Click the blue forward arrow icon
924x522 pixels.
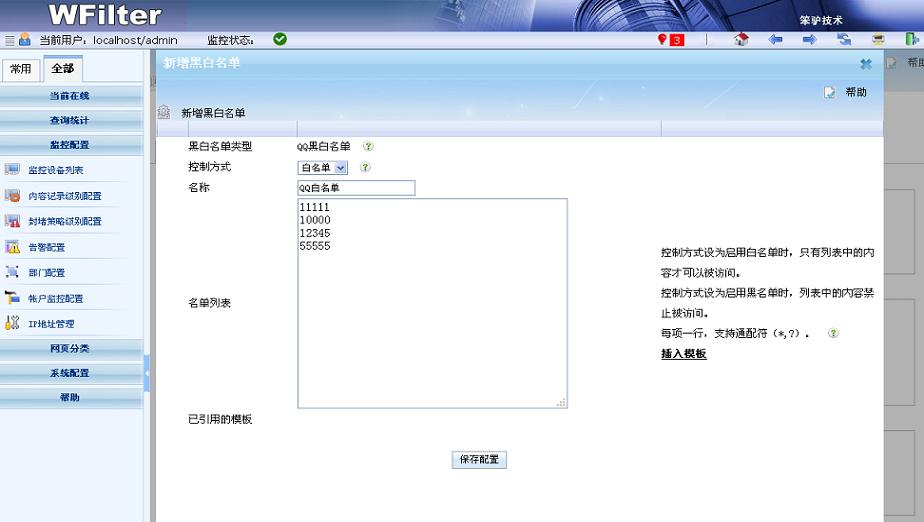coord(809,40)
